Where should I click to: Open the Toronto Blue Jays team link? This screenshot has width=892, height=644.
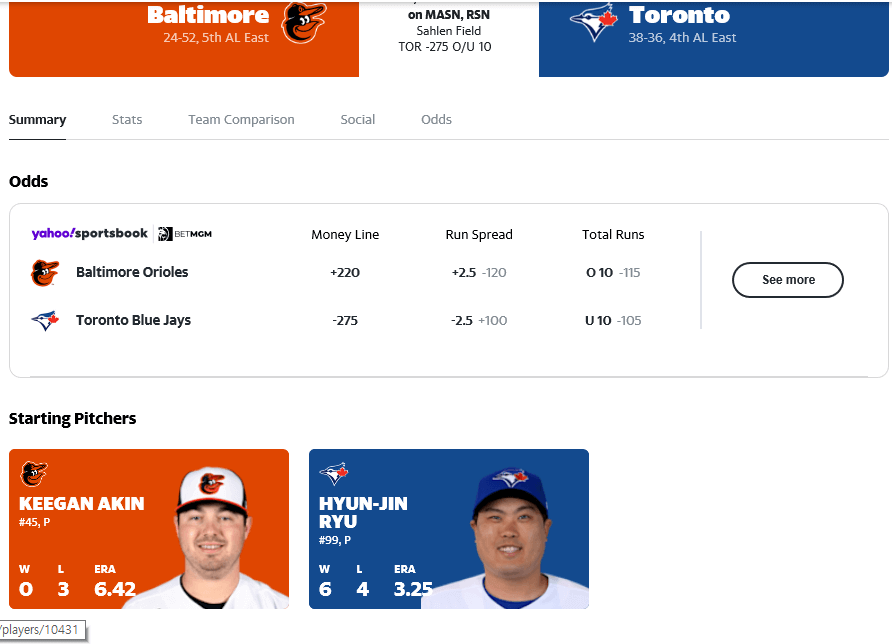click(x=133, y=320)
